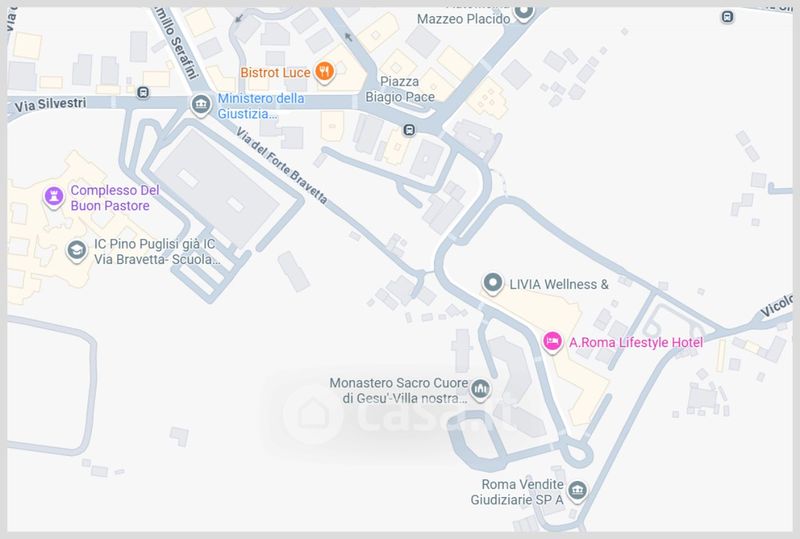This screenshot has height=539, width=800.
Task: Click the A.Roma Lifestyle Hotel text label
Action: [636, 342]
